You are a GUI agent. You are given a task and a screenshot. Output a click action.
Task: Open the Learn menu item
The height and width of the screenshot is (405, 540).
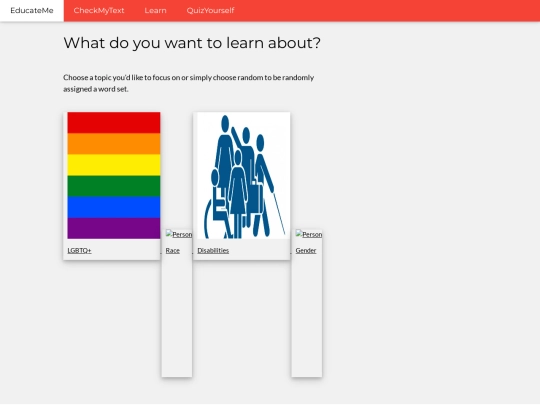[x=155, y=10]
